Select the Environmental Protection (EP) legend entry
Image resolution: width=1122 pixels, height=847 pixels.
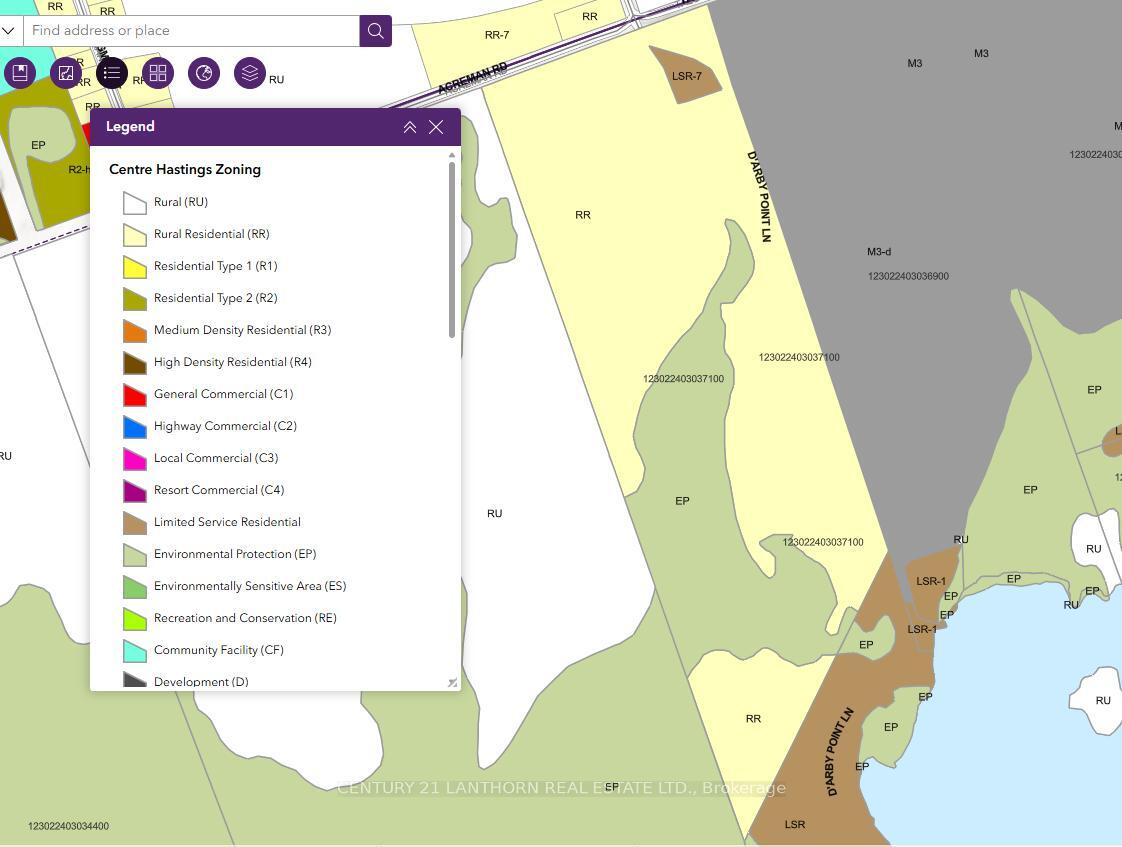click(x=234, y=554)
